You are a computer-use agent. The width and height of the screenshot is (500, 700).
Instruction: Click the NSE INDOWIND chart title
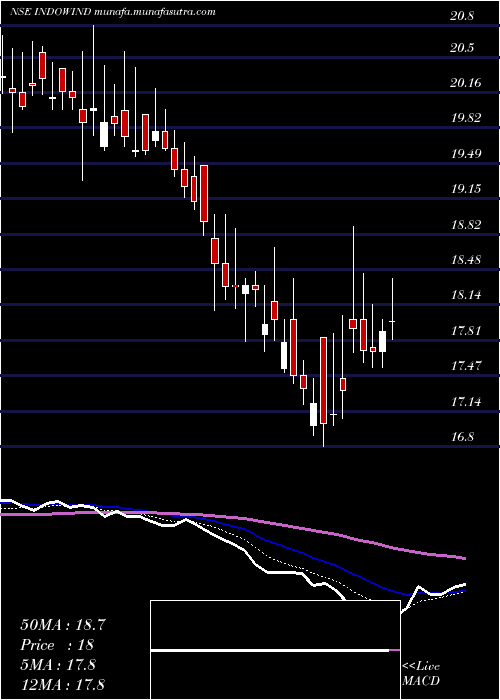(113, 12)
